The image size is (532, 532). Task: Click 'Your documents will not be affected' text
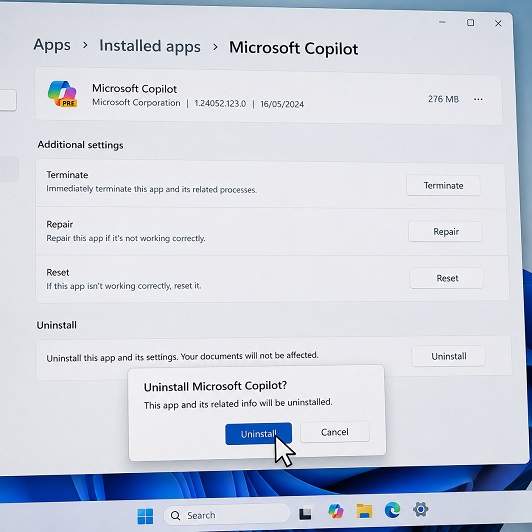pos(249,356)
